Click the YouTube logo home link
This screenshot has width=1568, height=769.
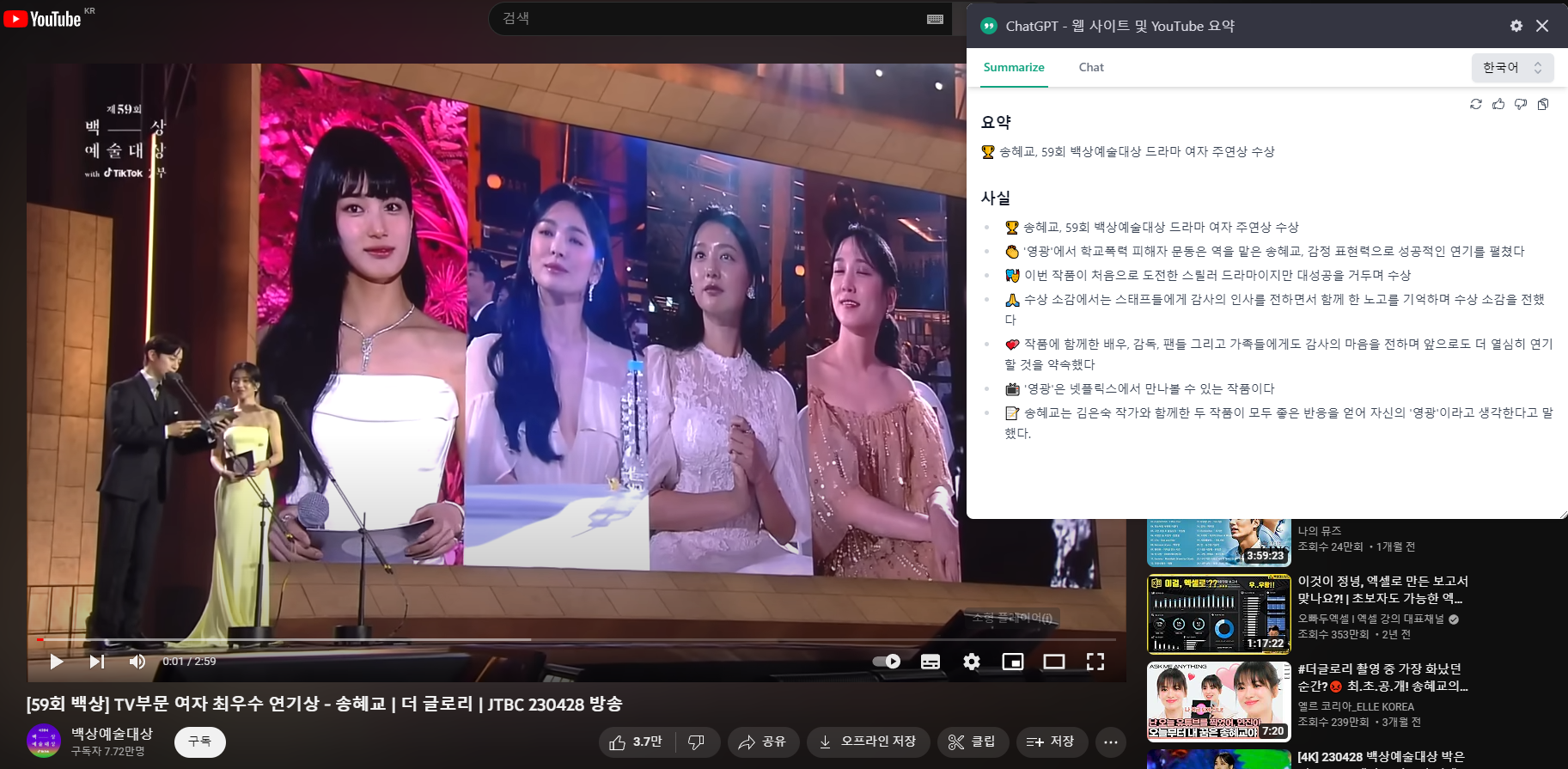(x=43, y=18)
